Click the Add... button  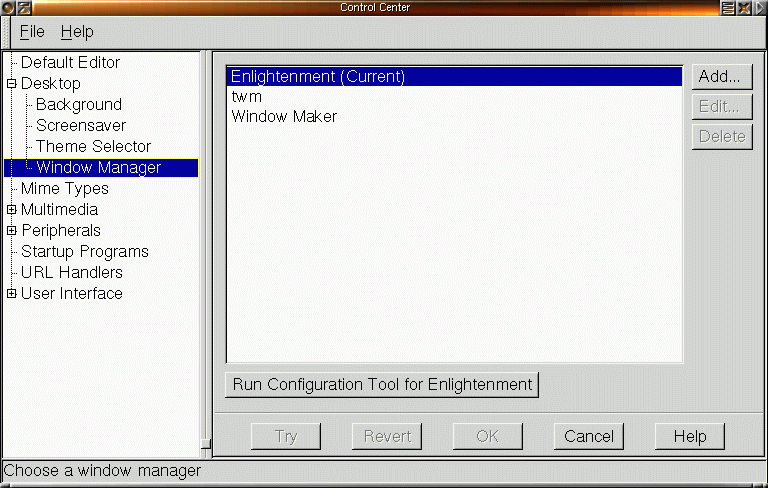pos(722,76)
